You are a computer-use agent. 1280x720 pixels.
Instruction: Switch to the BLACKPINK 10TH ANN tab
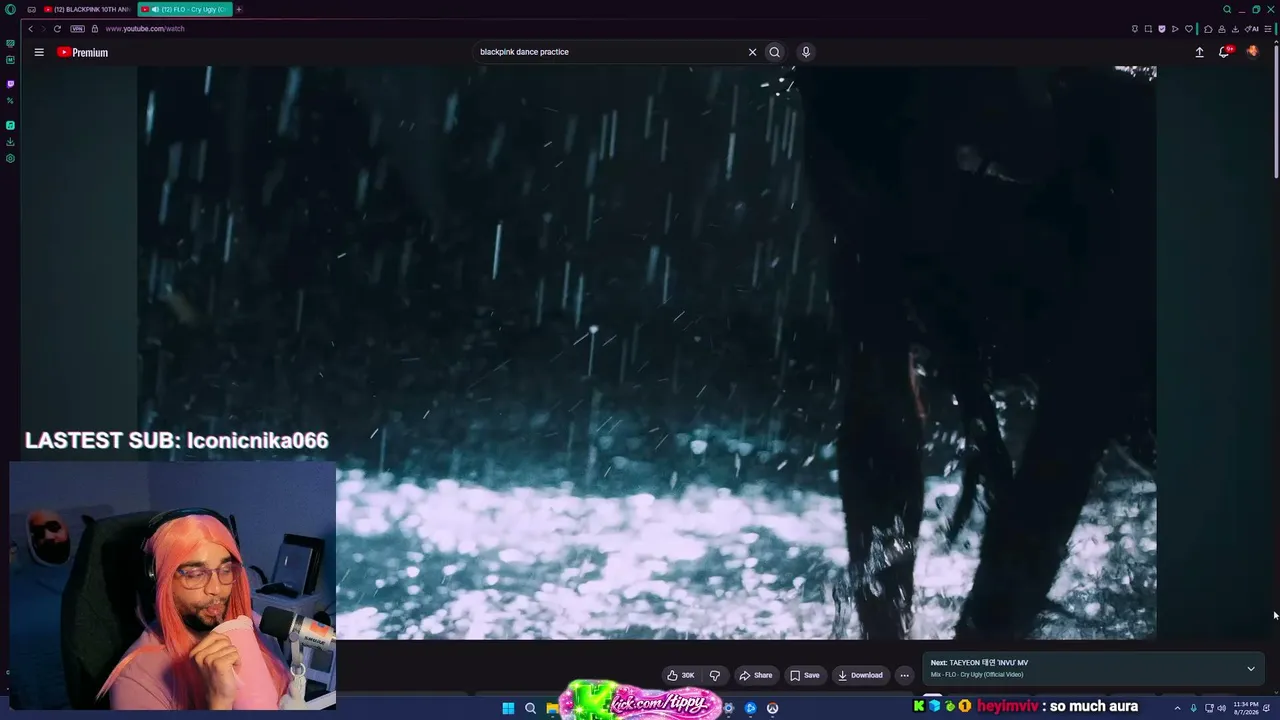(x=87, y=9)
